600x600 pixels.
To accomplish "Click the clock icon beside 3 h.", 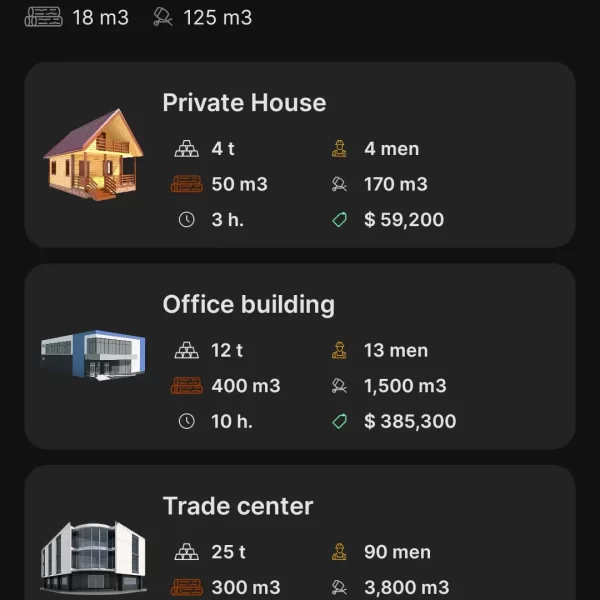I will point(186,220).
